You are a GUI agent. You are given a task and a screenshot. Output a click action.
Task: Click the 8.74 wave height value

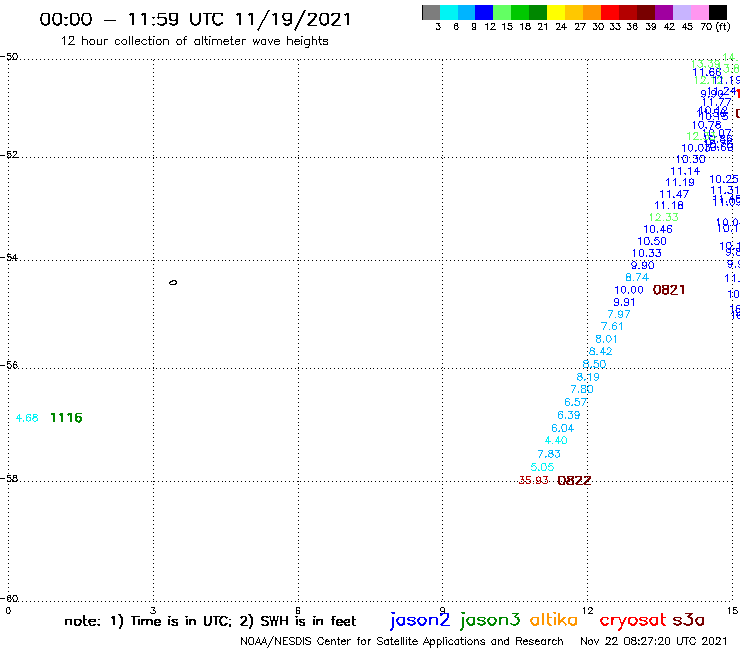coord(637,277)
